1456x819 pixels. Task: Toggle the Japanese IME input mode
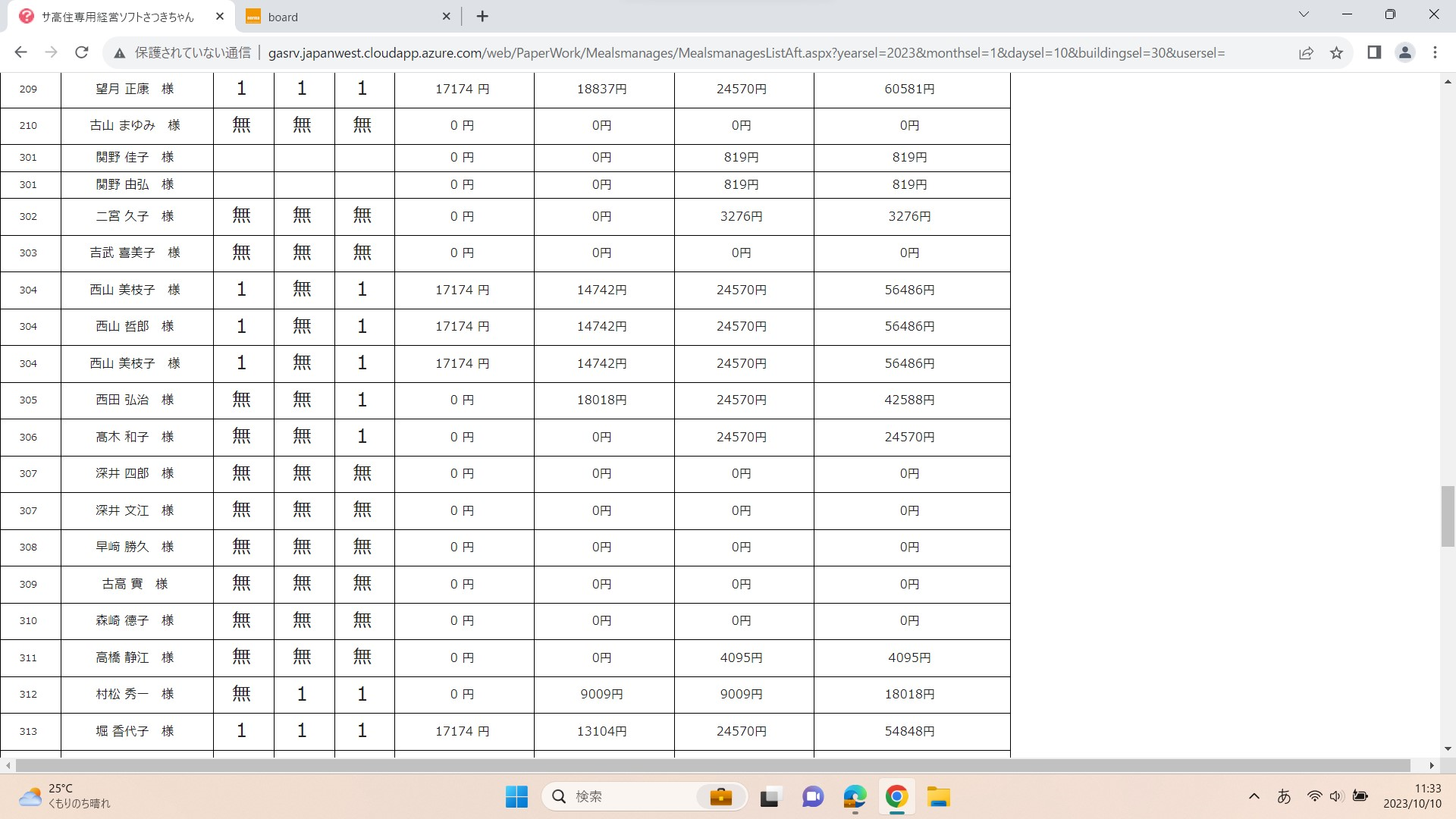(1284, 796)
